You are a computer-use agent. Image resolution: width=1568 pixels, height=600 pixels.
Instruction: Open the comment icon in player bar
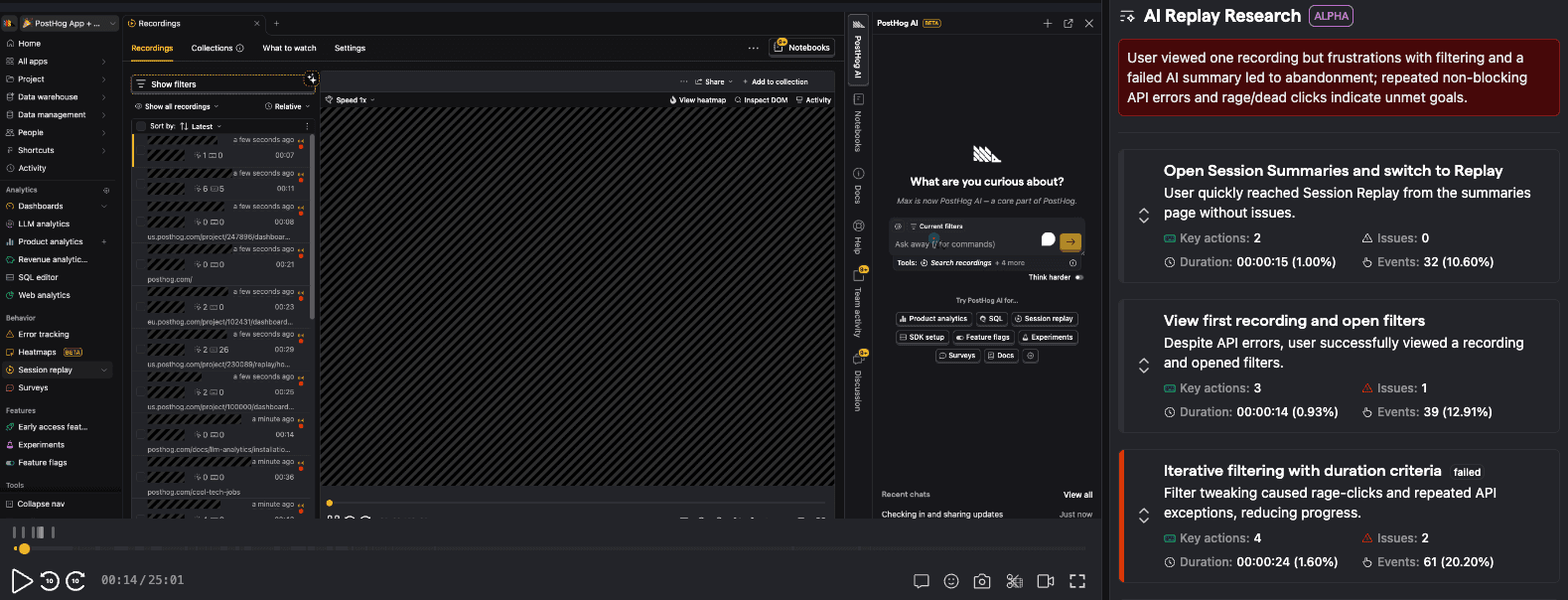point(922,581)
